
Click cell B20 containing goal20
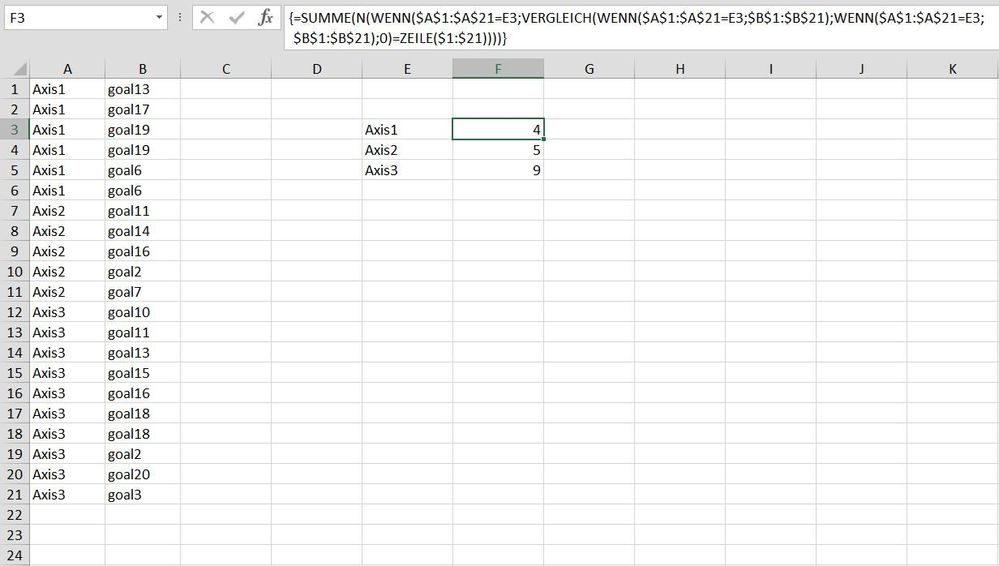[143, 474]
